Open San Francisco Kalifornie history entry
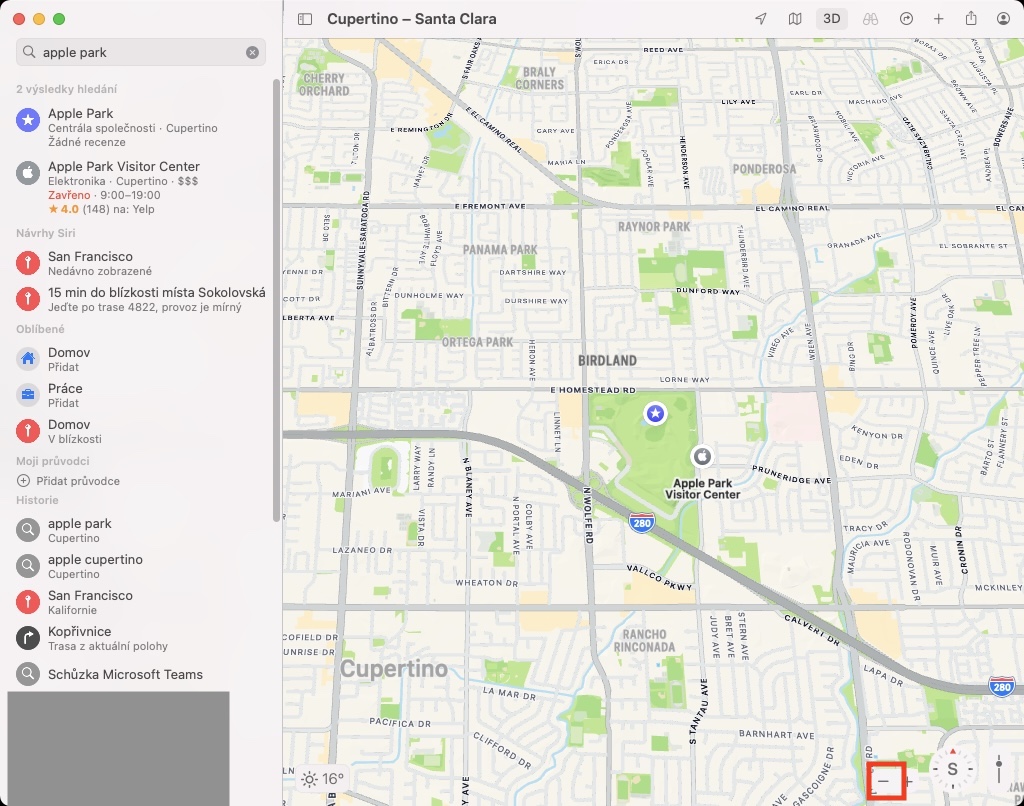 (140, 602)
